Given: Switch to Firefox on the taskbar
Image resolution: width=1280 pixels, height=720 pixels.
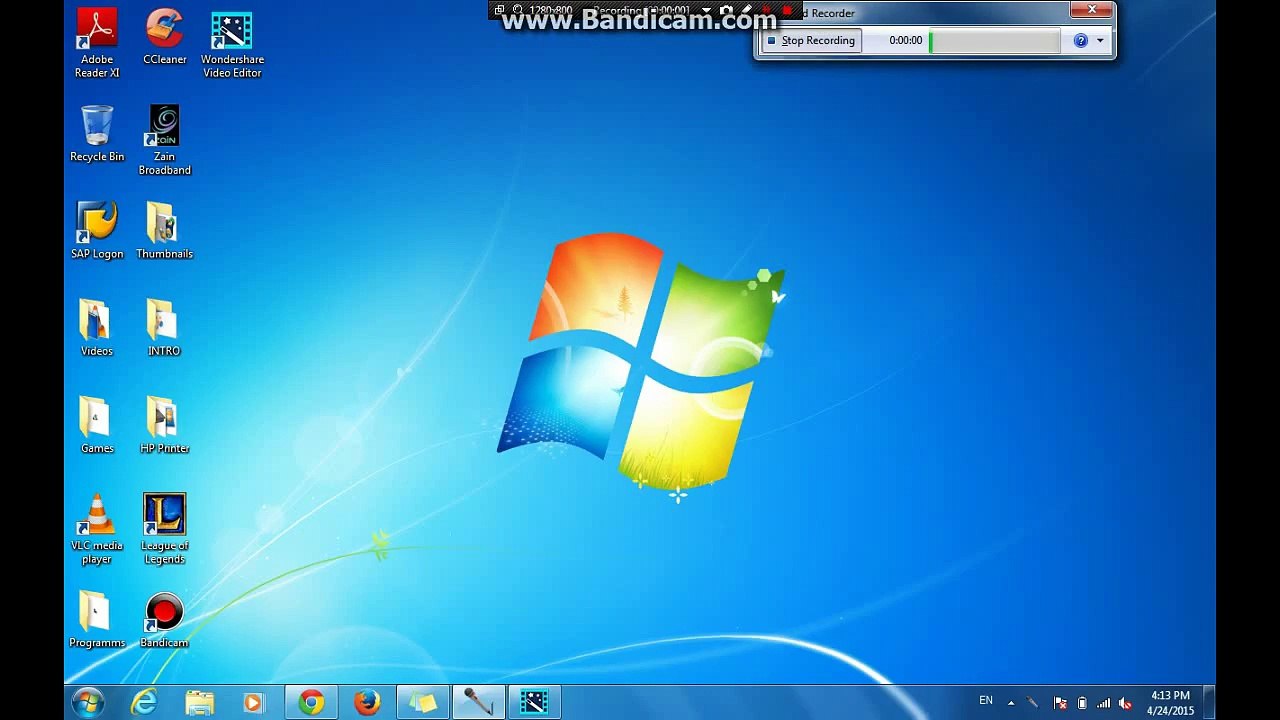Looking at the screenshot, I should coord(367,703).
